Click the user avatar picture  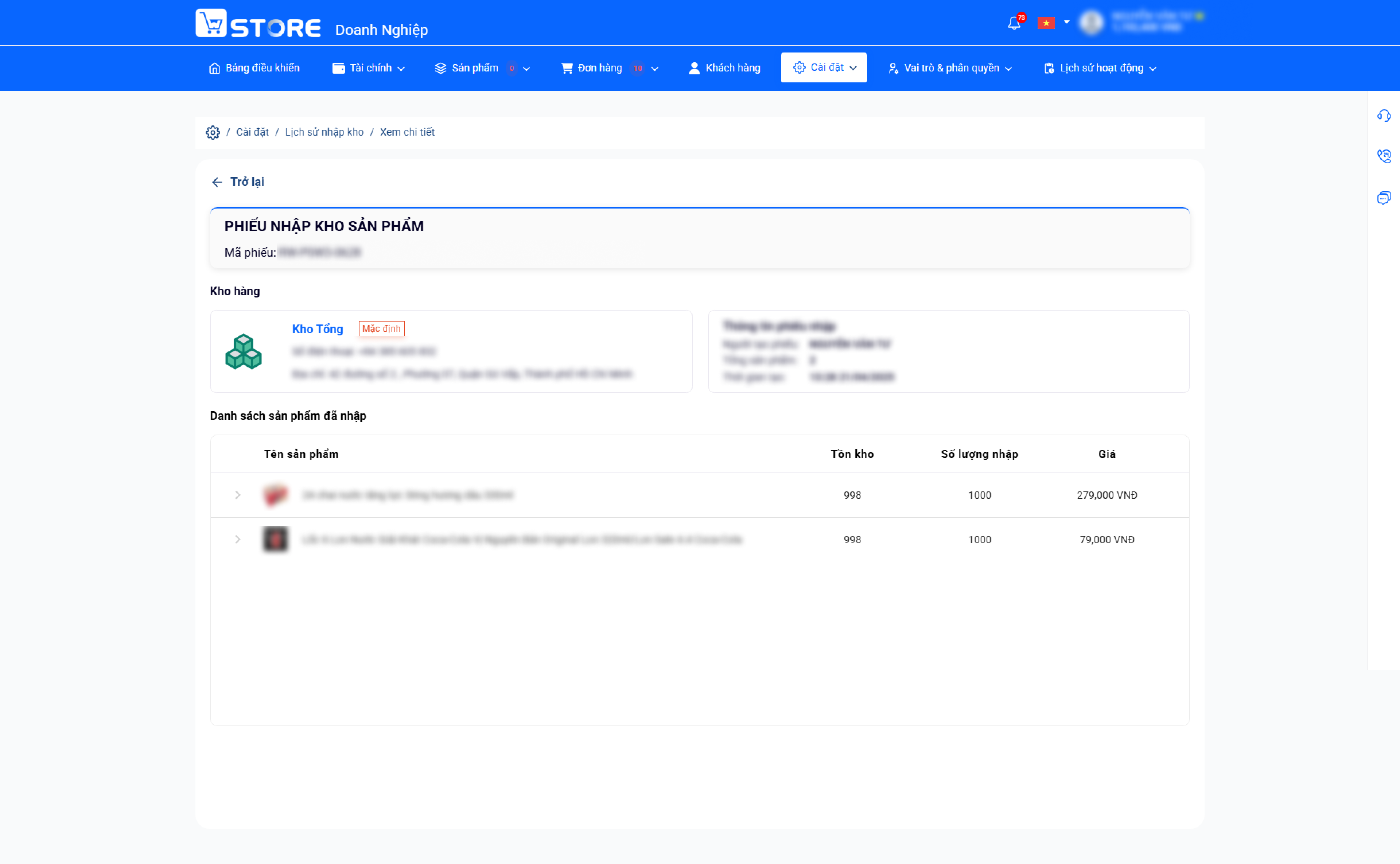coord(1092,23)
